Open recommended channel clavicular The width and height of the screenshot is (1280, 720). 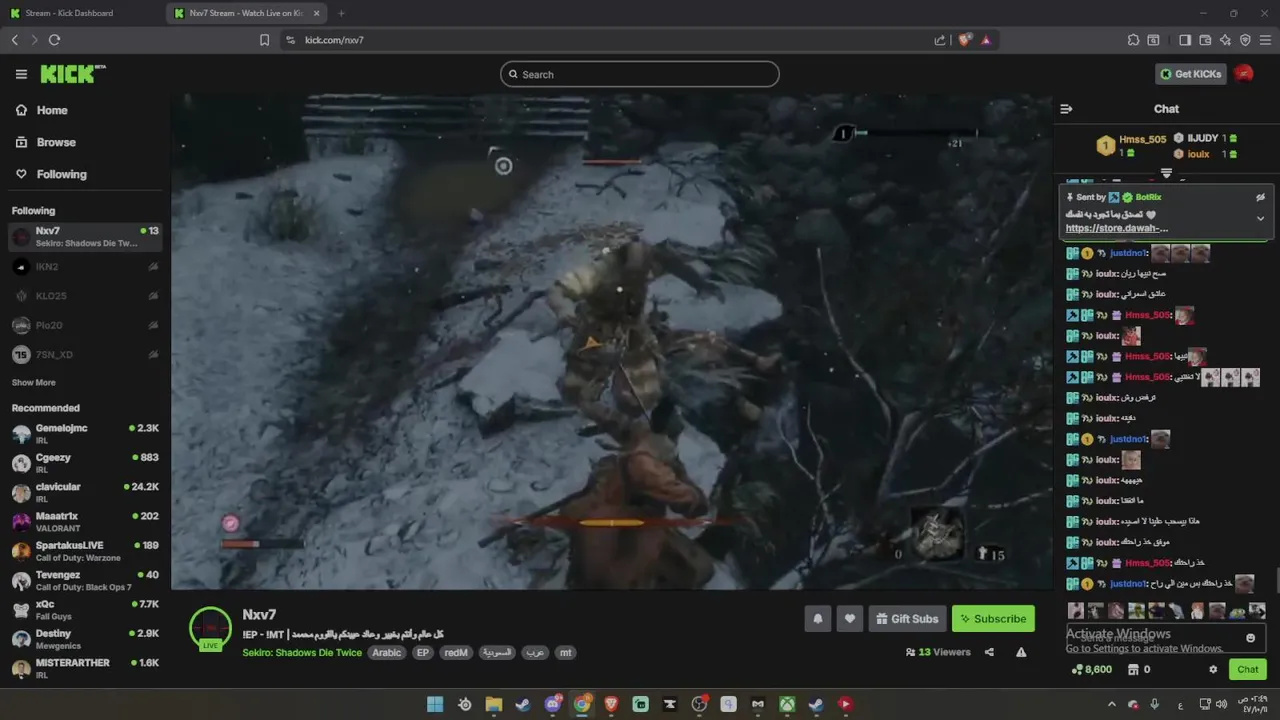(x=85, y=492)
